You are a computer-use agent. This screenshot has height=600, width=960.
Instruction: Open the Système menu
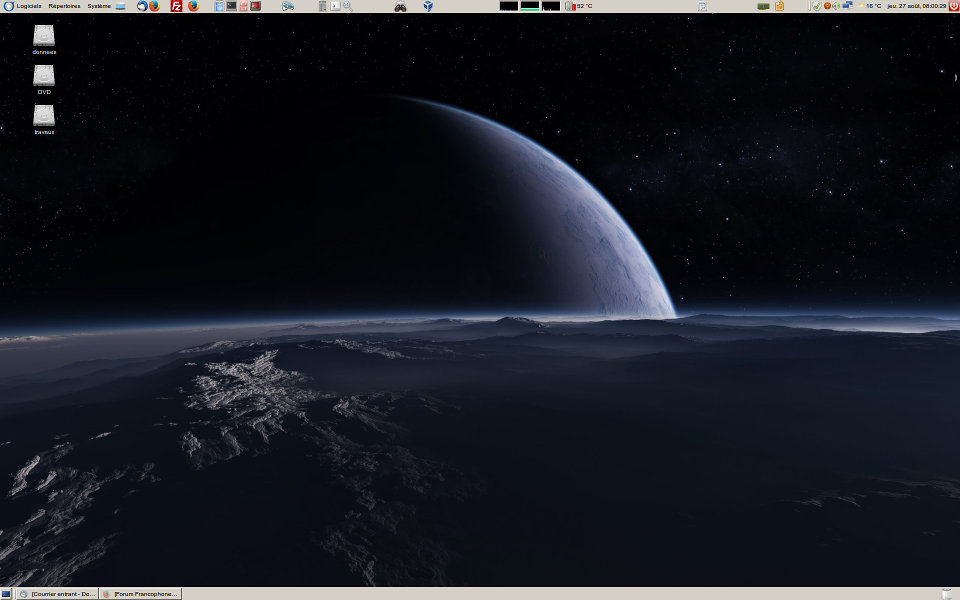click(x=99, y=6)
